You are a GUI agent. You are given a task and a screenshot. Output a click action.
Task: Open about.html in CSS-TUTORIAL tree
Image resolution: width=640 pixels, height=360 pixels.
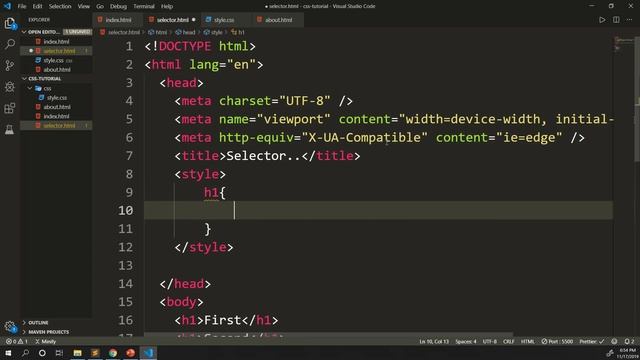coord(56,107)
